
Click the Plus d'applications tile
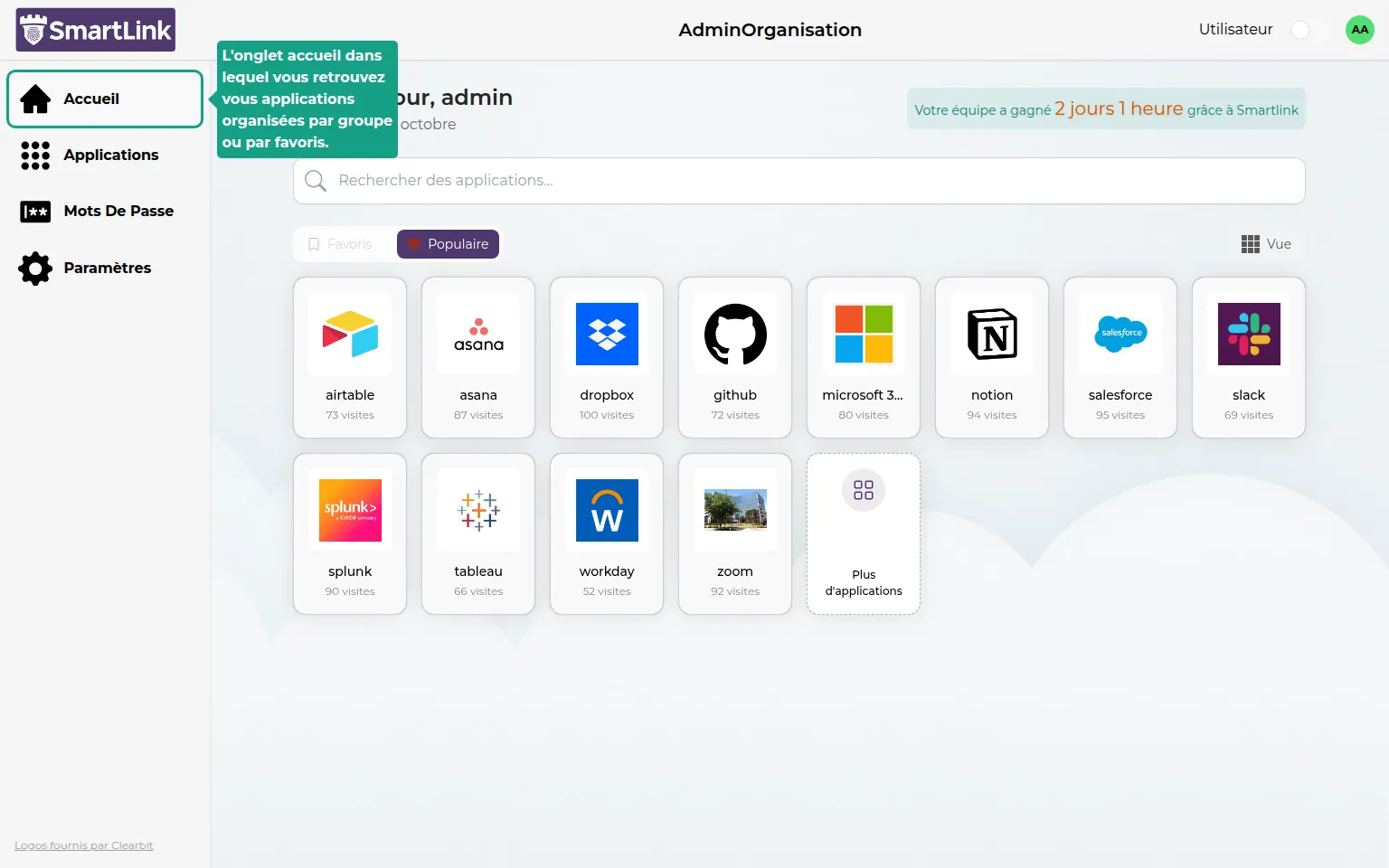[x=864, y=533]
